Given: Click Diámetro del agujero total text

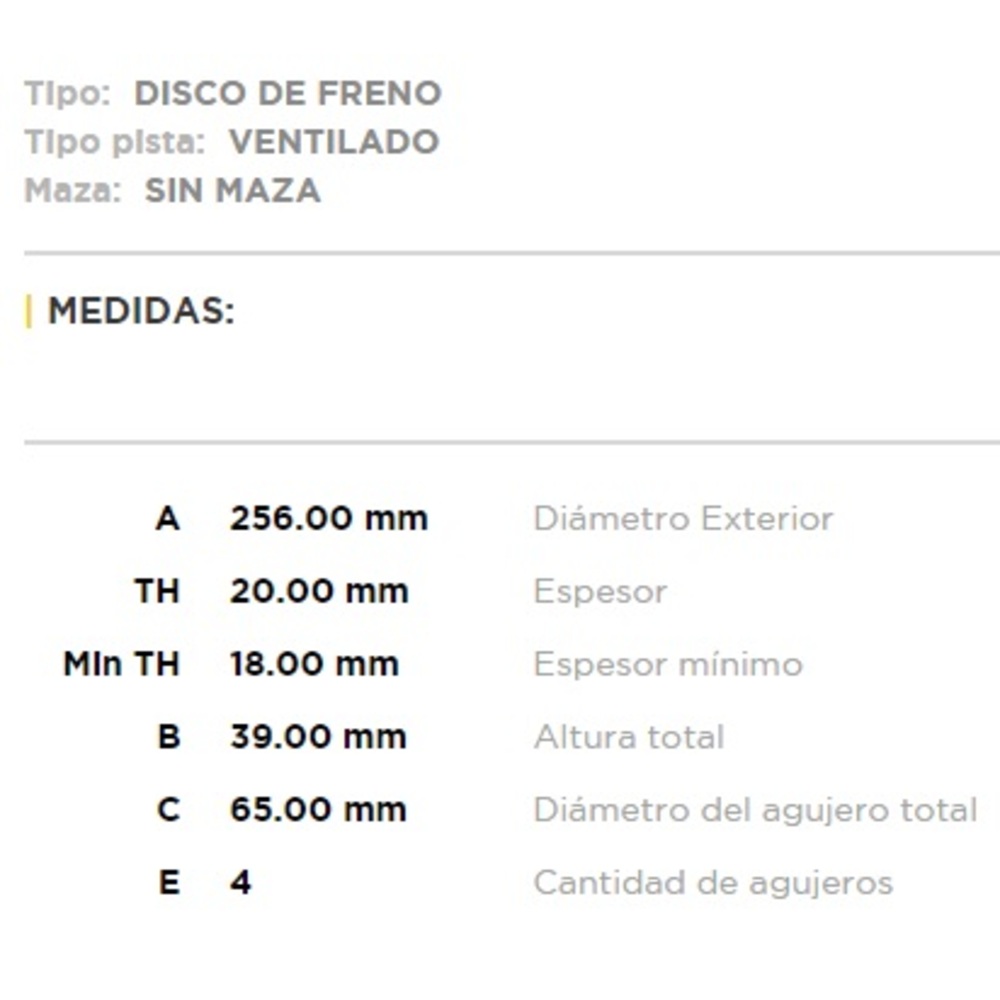Looking at the screenshot, I should [x=755, y=809].
